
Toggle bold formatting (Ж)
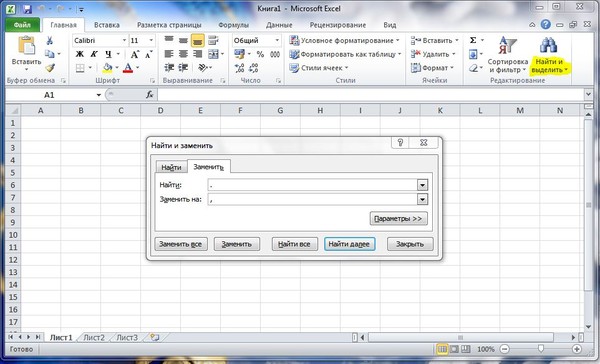tap(80, 54)
